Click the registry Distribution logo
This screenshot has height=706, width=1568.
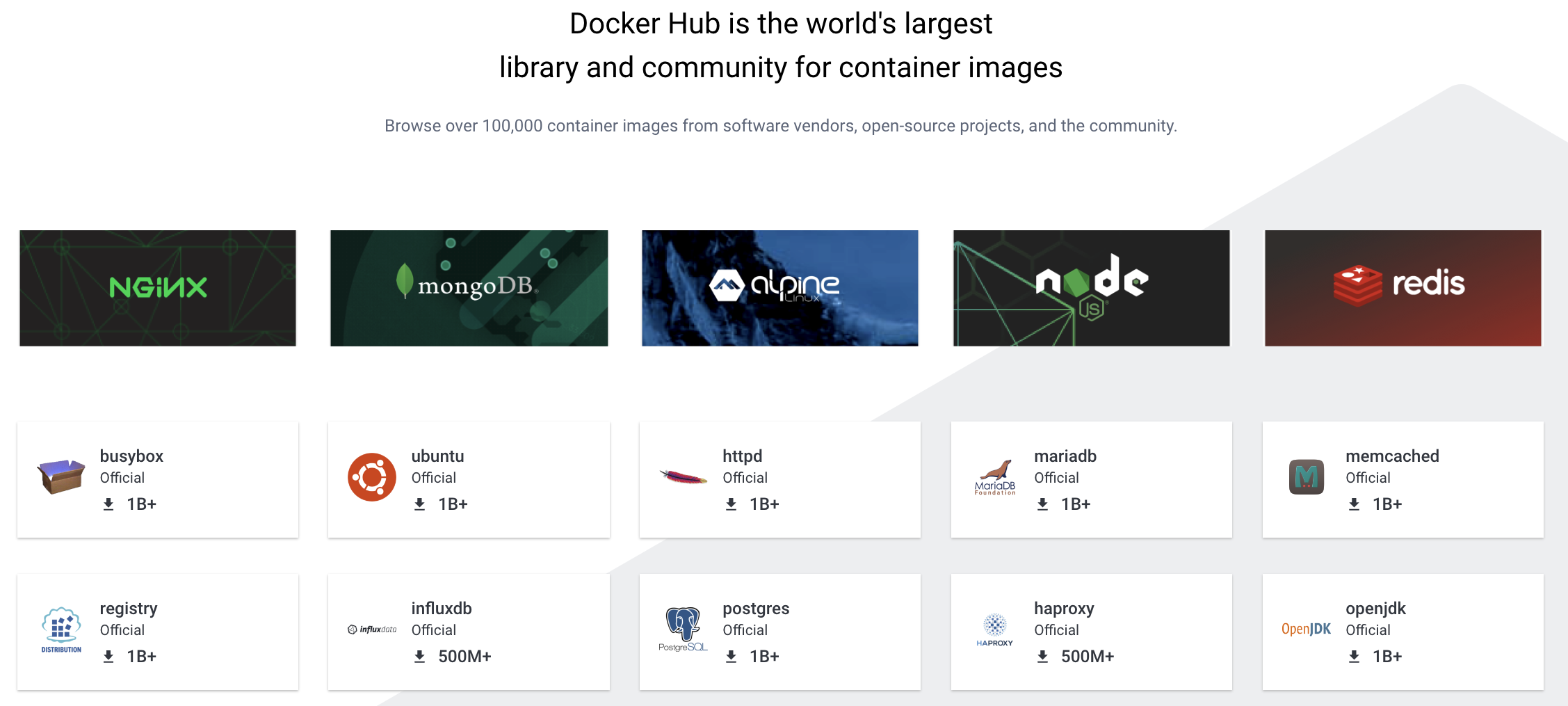(x=61, y=629)
